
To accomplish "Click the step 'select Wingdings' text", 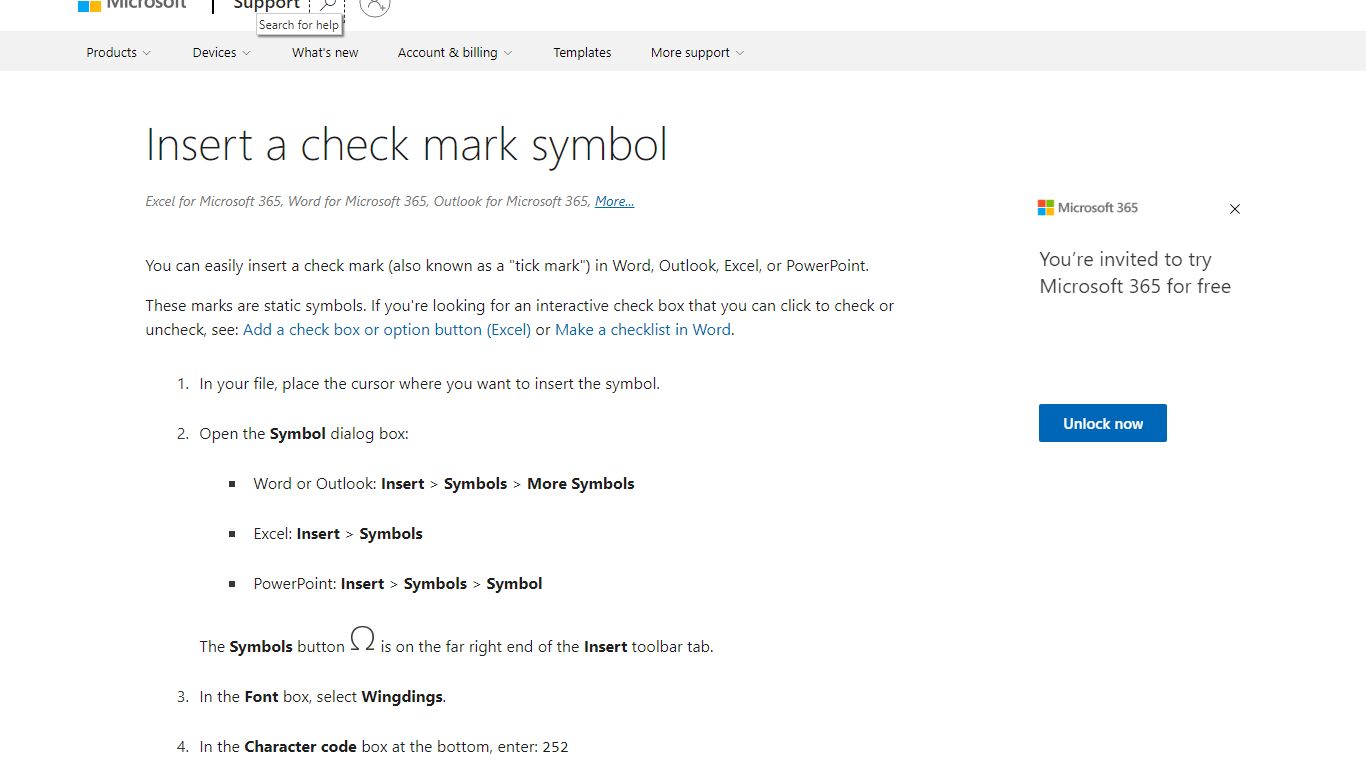I will click(322, 697).
